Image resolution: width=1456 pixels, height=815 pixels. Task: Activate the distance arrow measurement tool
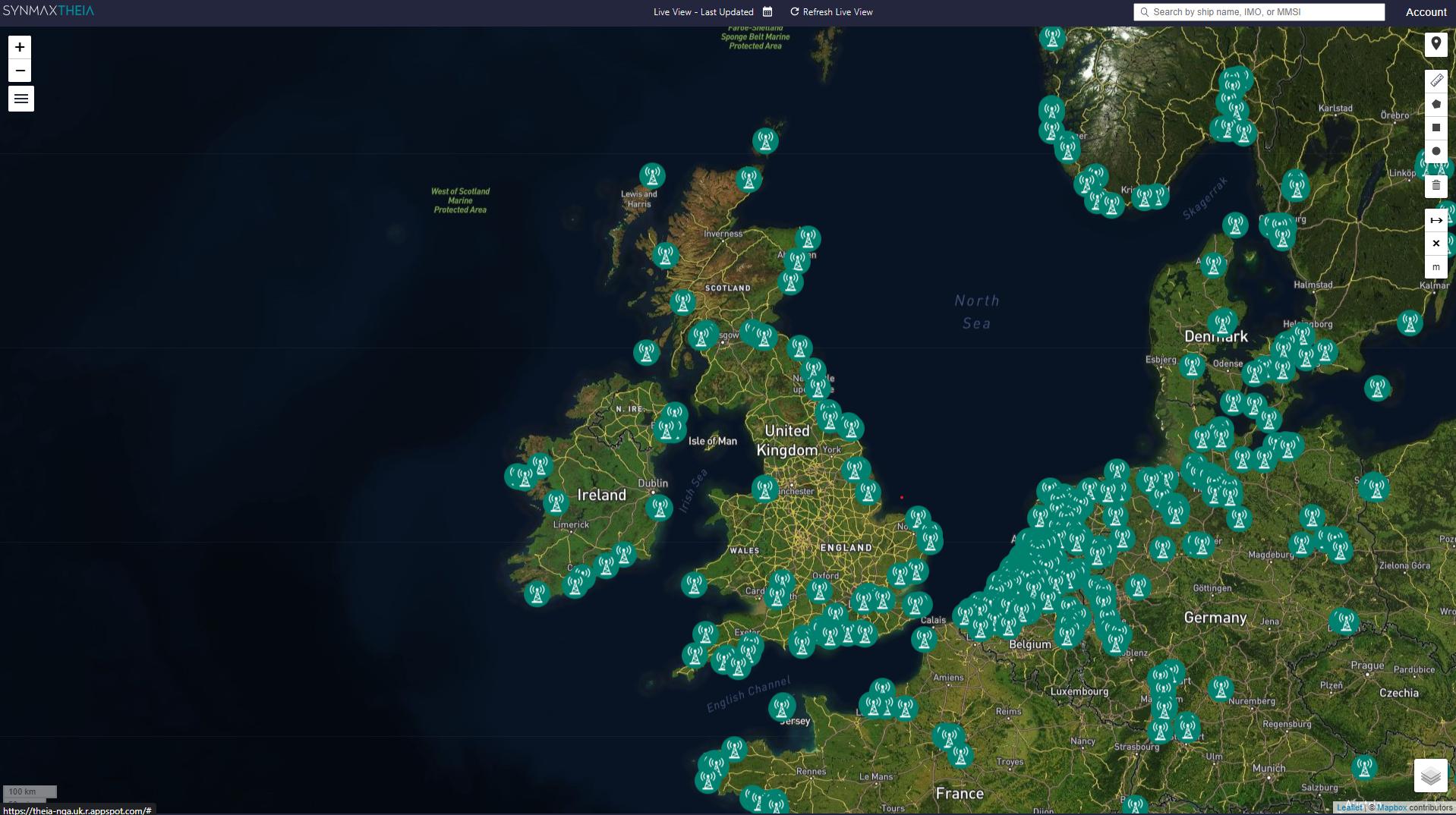click(x=1436, y=220)
